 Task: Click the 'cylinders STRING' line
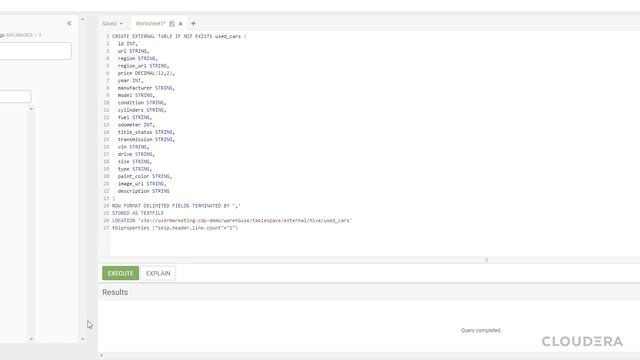coord(142,110)
